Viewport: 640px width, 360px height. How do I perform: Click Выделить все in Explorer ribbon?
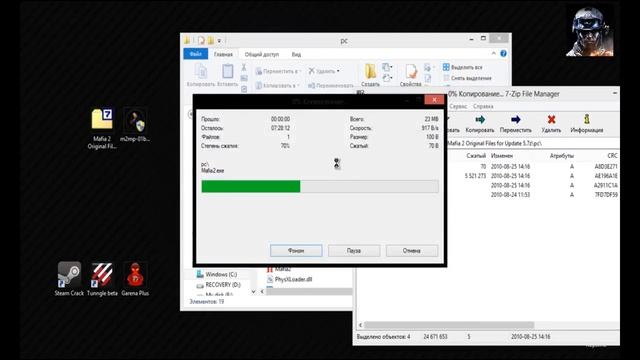point(462,67)
